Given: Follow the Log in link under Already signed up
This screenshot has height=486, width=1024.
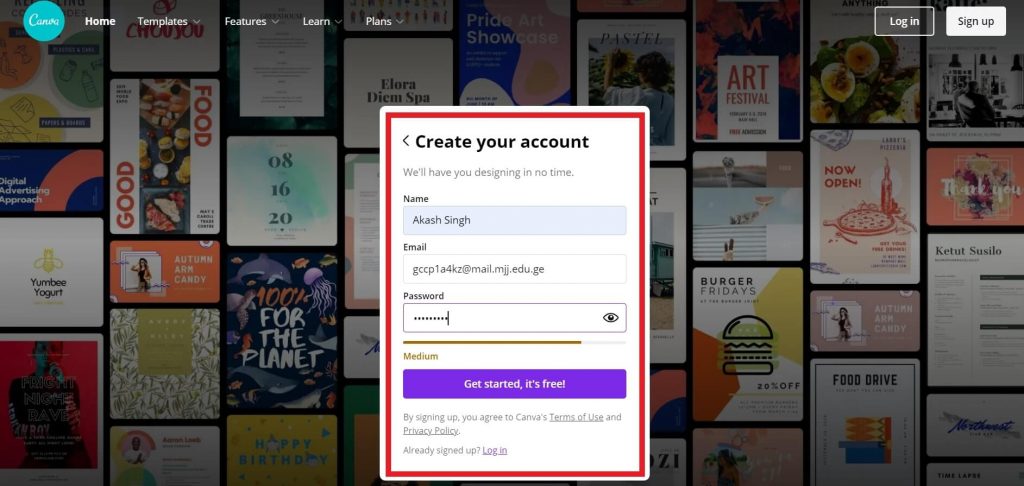Looking at the screenshot, I should 494,450.
